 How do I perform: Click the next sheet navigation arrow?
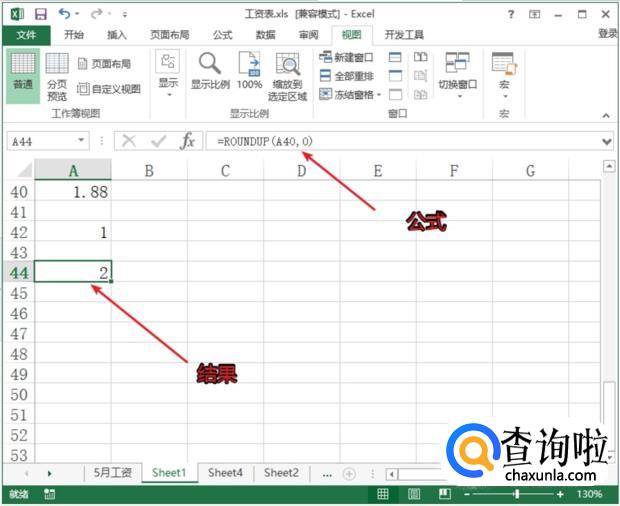pyautogui.click(x=49, y=473)
